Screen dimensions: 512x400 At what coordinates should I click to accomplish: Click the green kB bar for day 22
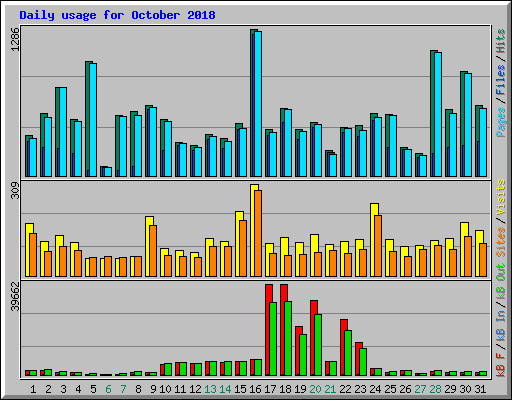tap(348, 353)
